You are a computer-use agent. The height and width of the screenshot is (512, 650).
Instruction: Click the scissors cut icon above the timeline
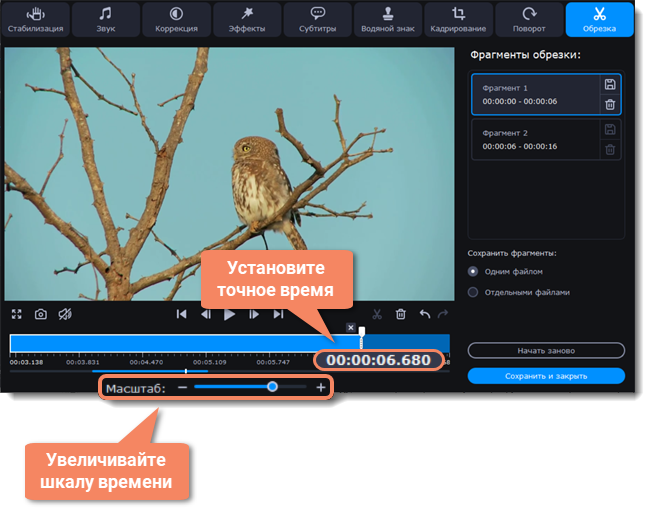coord(377,314)
